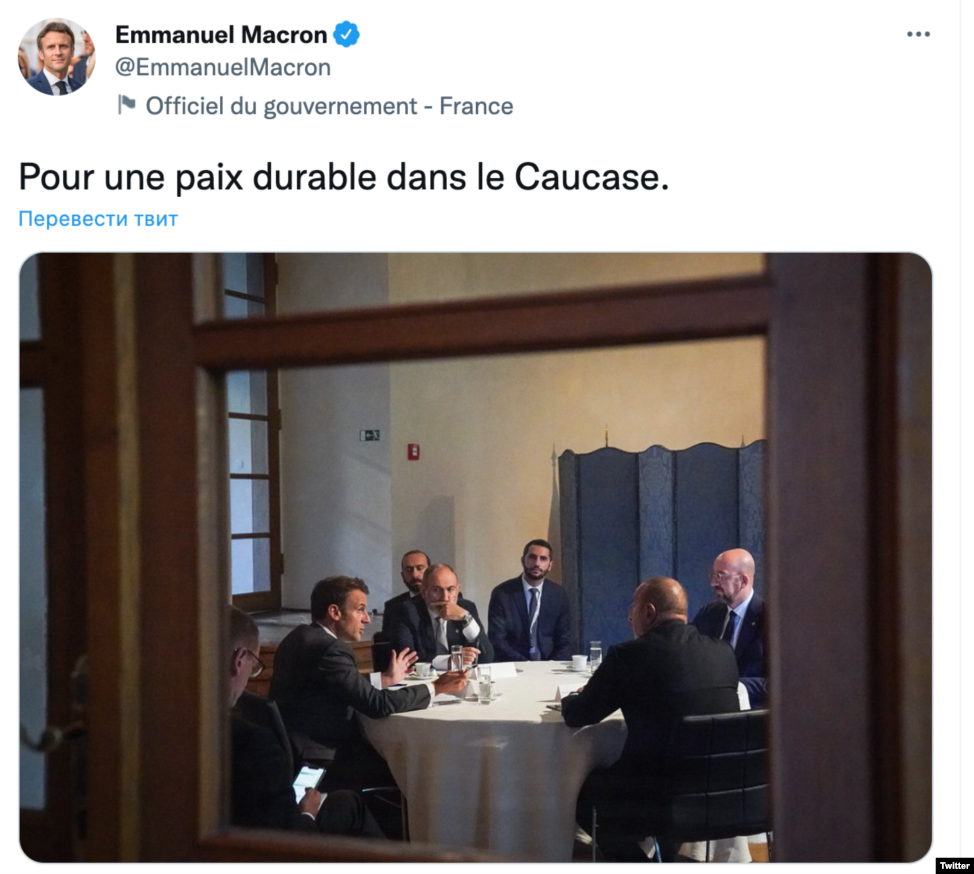974x874 pixels.
Task: Click the blue verified checkmark badge
Action: coord(347,34)
